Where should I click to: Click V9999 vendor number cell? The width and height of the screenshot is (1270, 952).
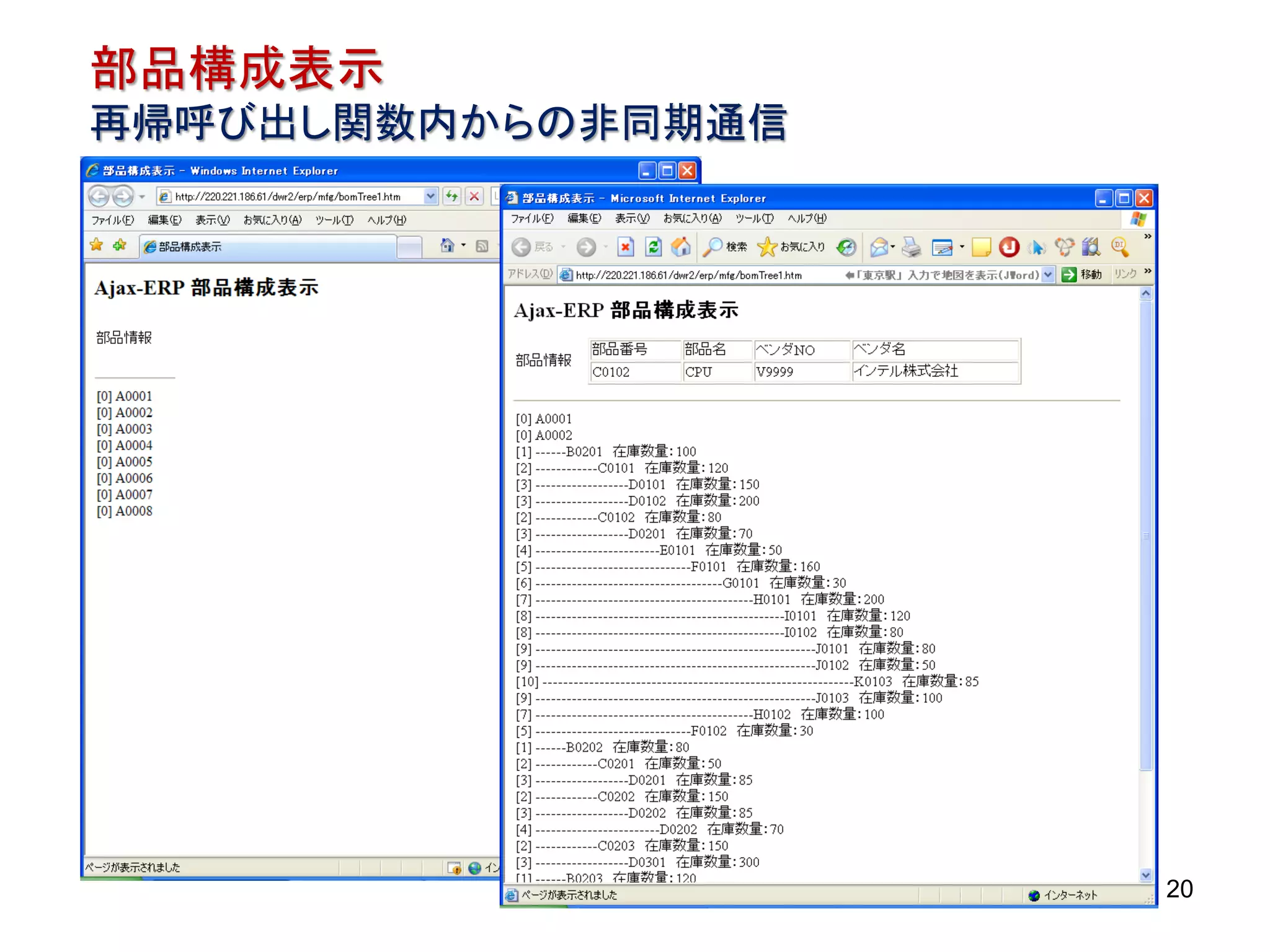coord(801,372)
